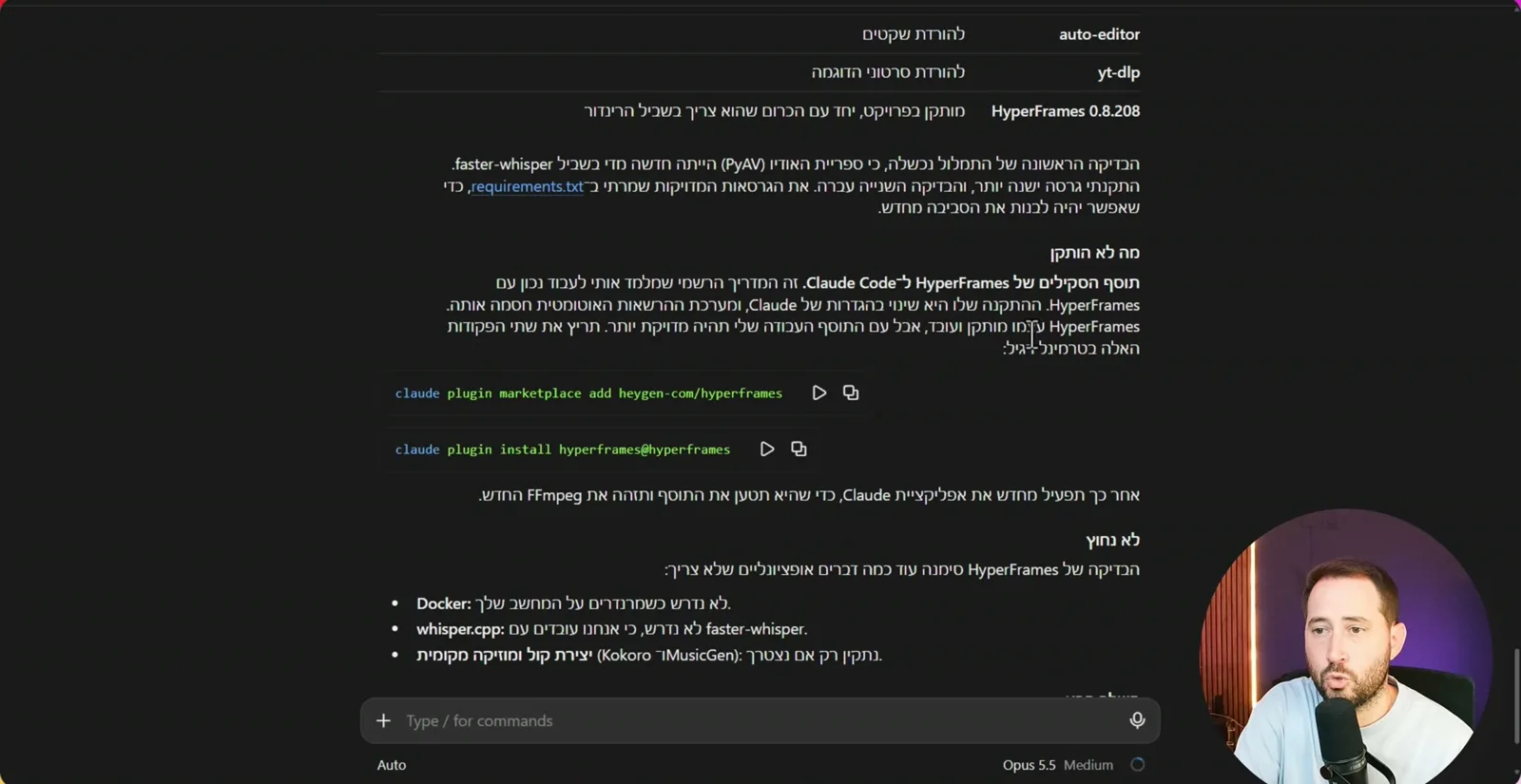This screenshot has height=784, width=1521.
Task: Open the Opus 5.5 model selector
Action: [x=1029, y=764]
